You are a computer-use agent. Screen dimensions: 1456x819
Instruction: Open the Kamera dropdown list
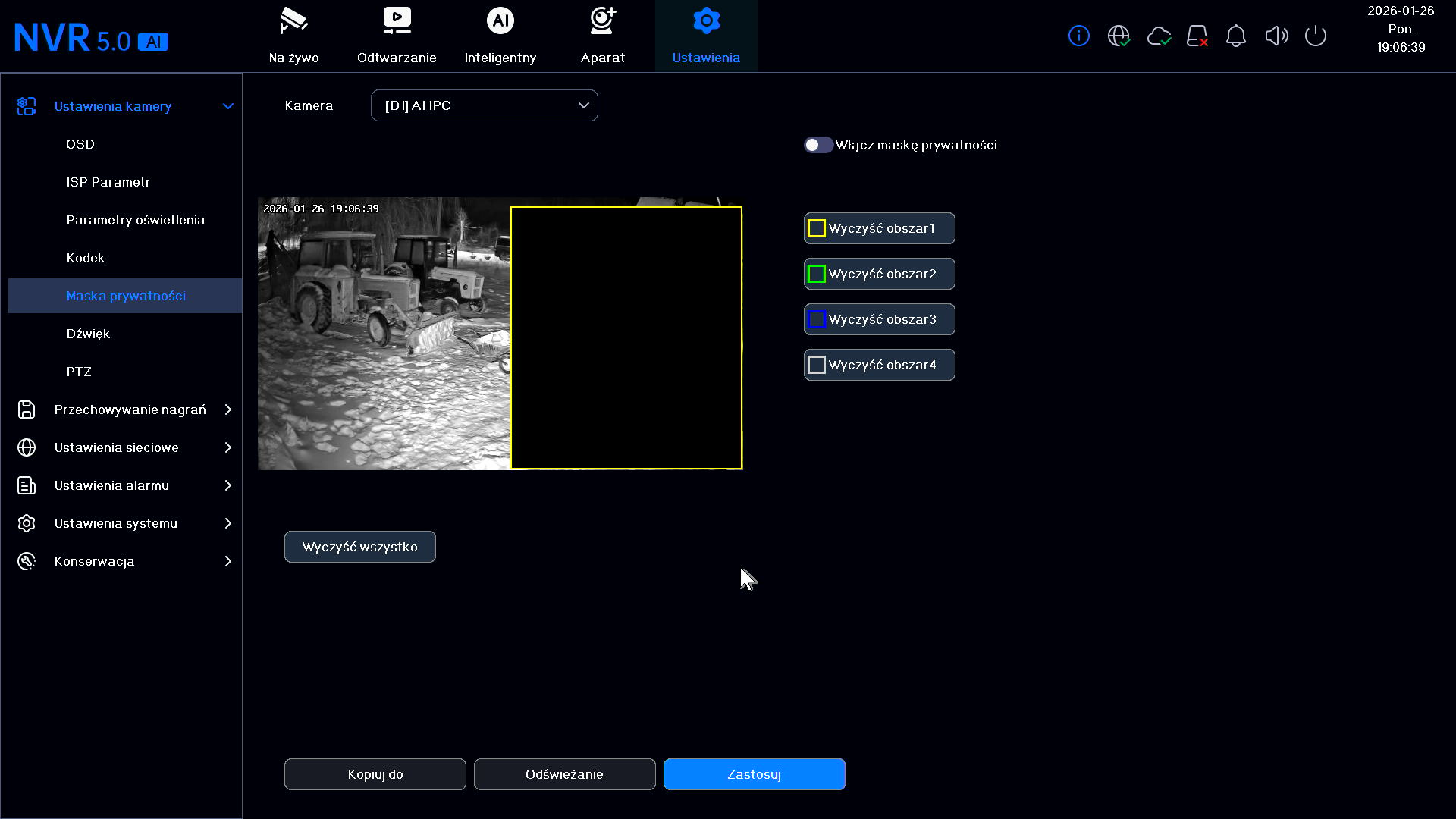(484, 105)
